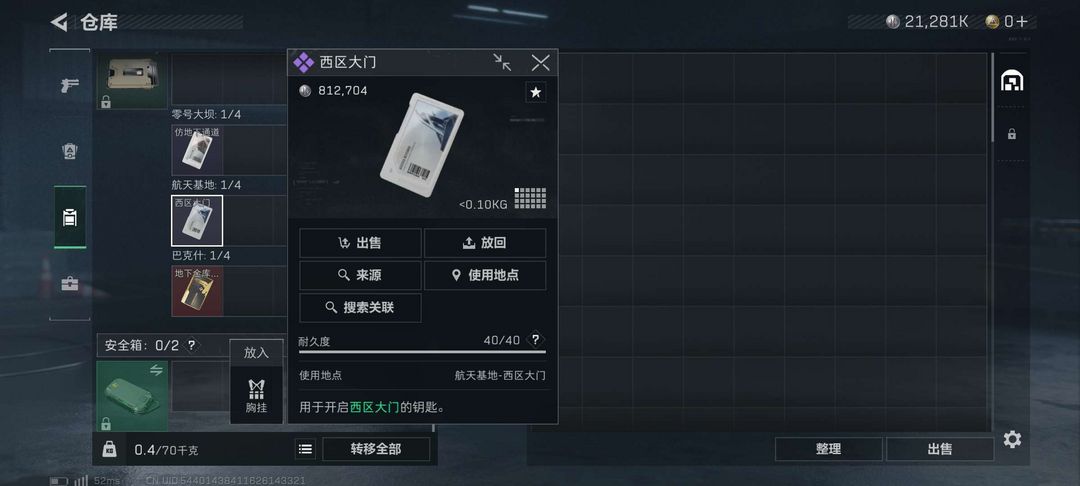Select the armor vest sidebar category
Viewport: 1080px width, 486px height.
70,151
